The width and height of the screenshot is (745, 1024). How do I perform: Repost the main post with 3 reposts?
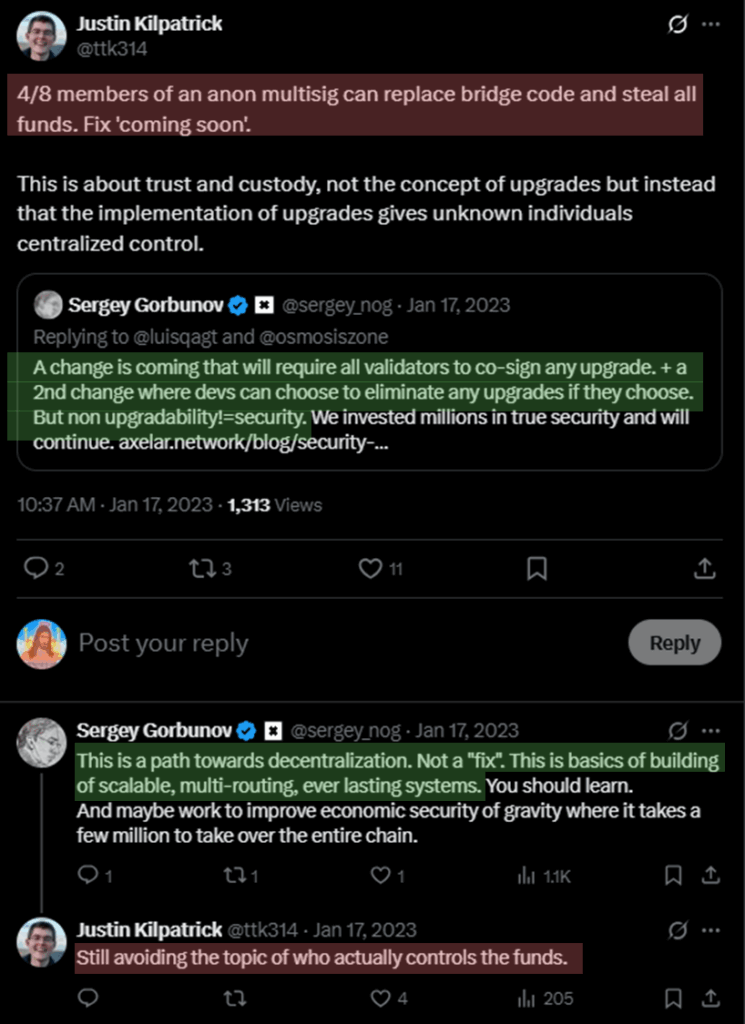click(x=201, y=568)
